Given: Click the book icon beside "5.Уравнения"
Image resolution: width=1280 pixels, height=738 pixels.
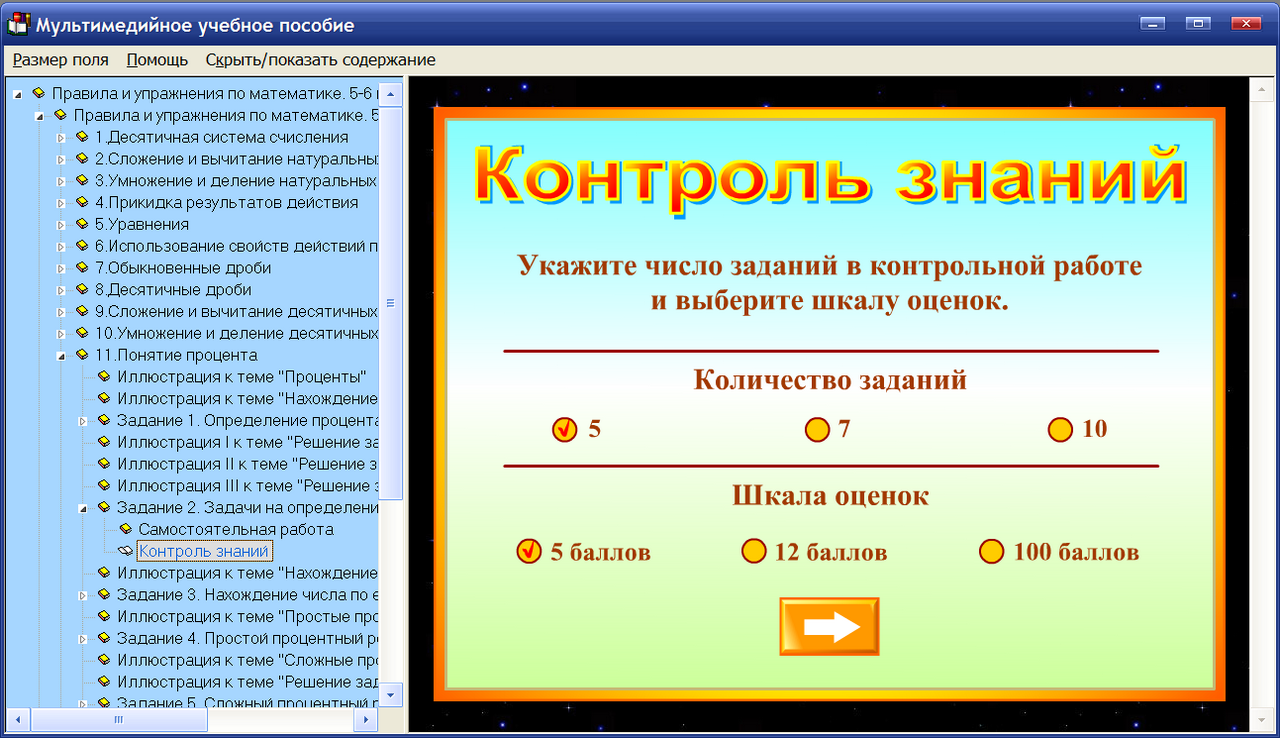Looking at the screenshot, I should click(x=80, y=225).
